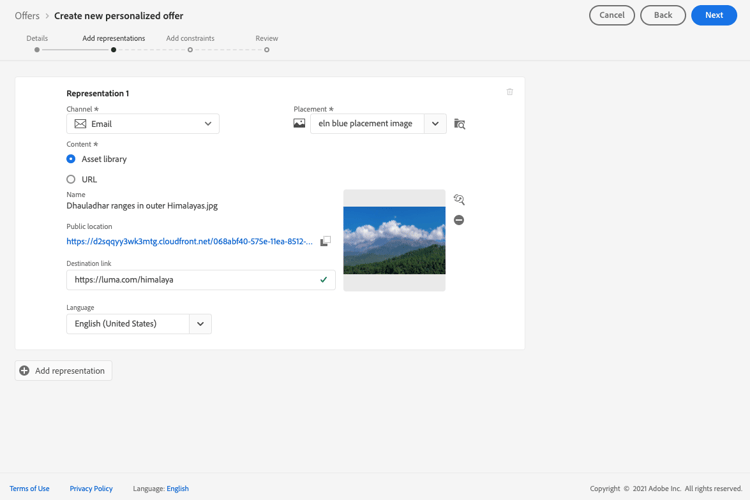Click the placement browse icon

click(460, 124)
